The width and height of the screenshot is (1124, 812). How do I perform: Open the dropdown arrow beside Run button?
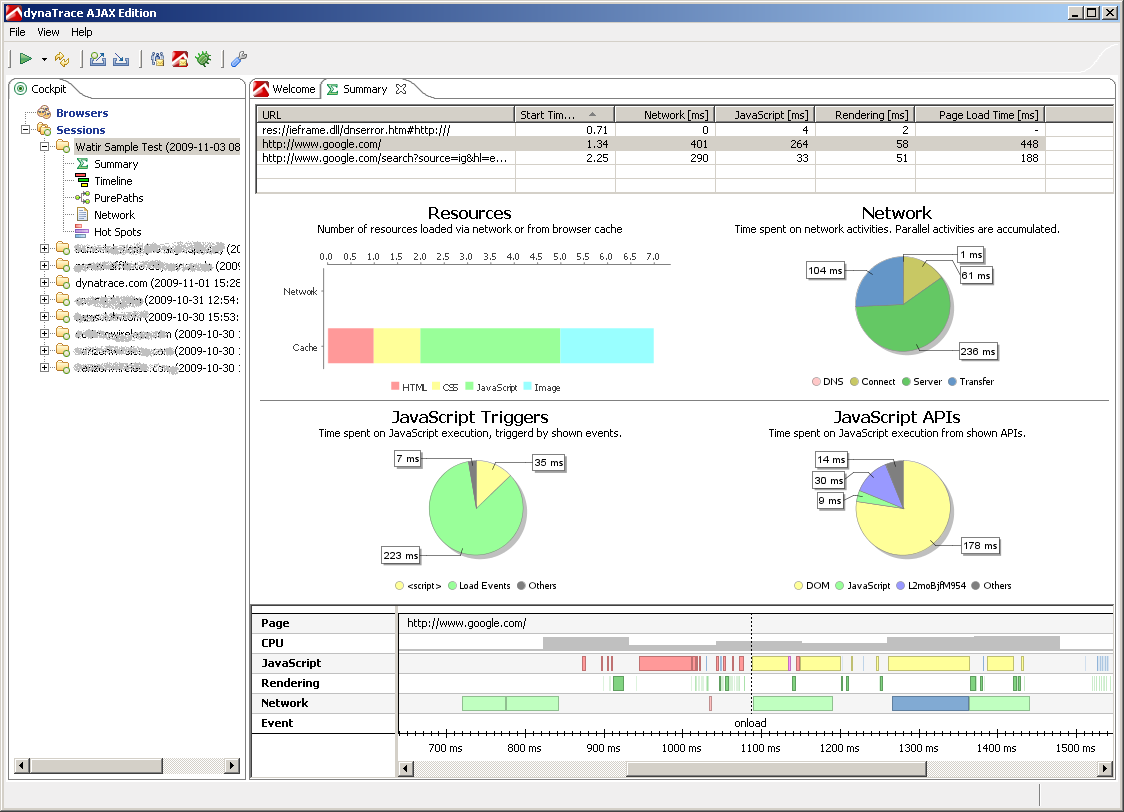click(x=44, y=59)
